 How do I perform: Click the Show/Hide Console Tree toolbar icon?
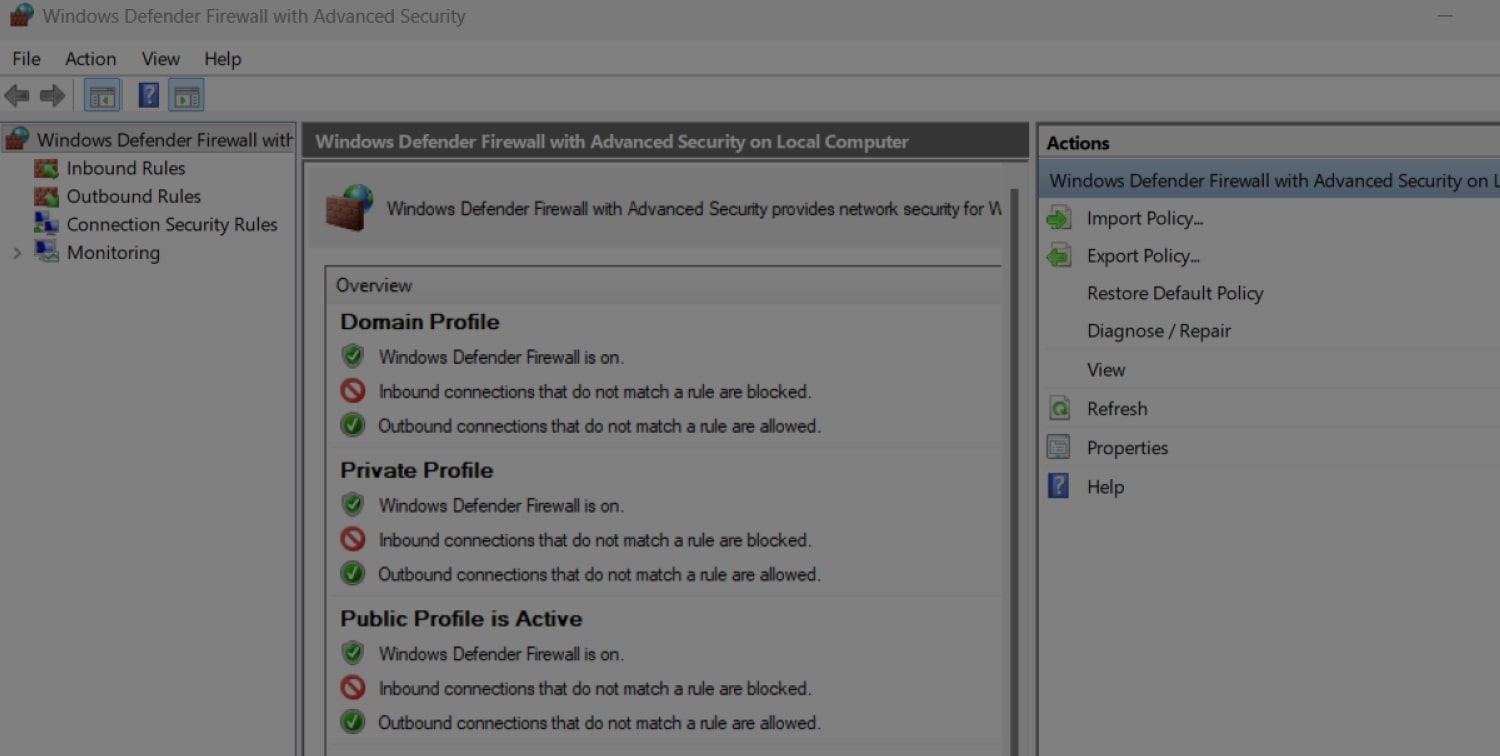tap(101, 95)
